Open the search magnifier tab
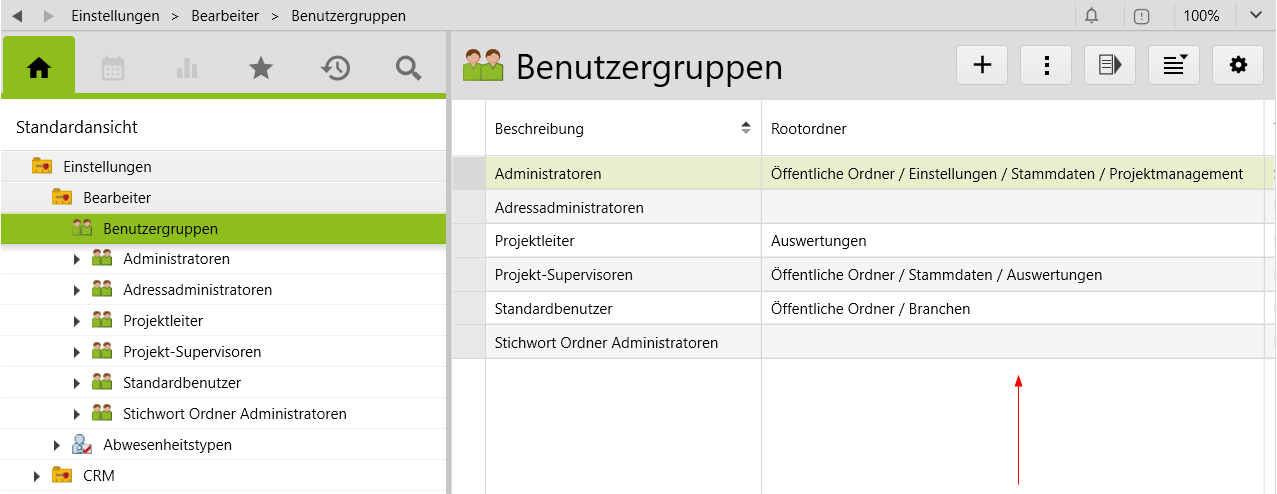This screenshot has width=1277, height=494. [408, 68]
